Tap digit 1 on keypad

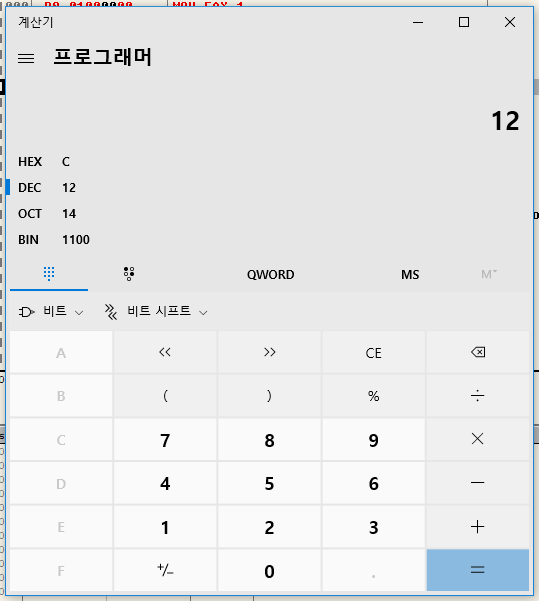(165, 527)
